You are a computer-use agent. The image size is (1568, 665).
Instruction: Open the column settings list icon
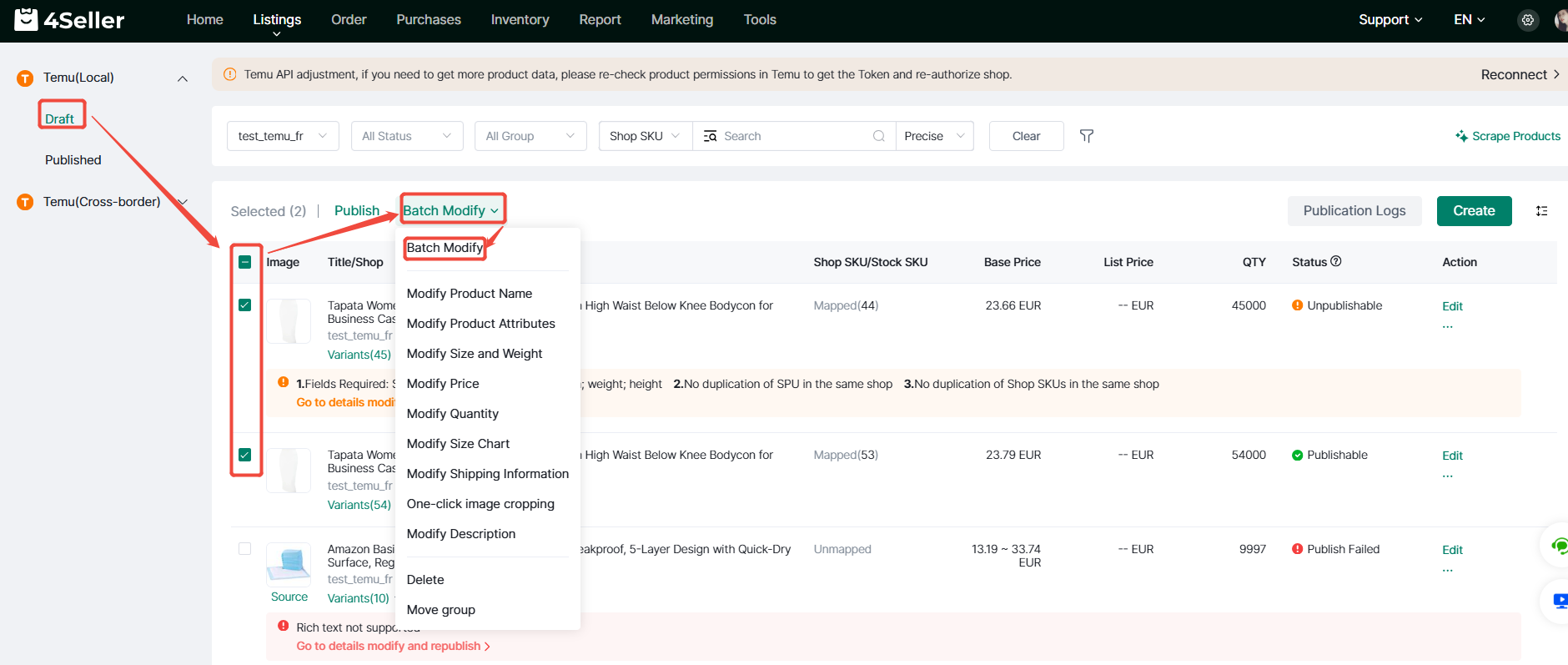click(1541, 211)
